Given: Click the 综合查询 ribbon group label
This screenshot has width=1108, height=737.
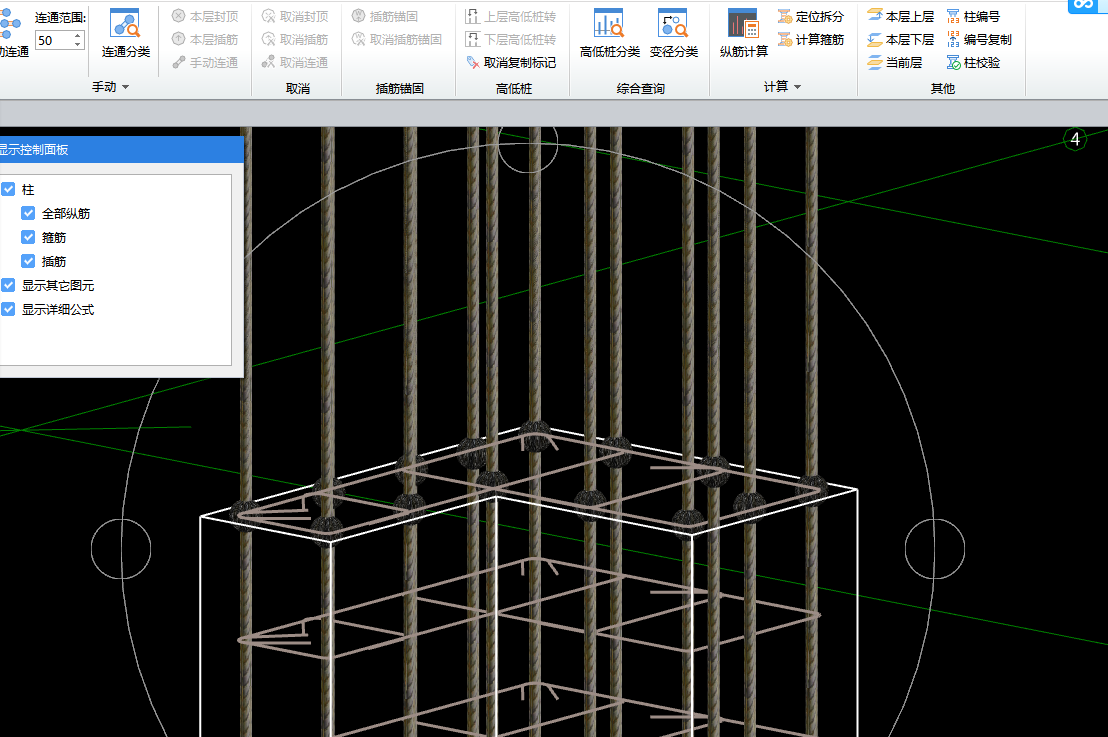Looking at the screenshot, I should pyautogui.click(x=640, y=88).
